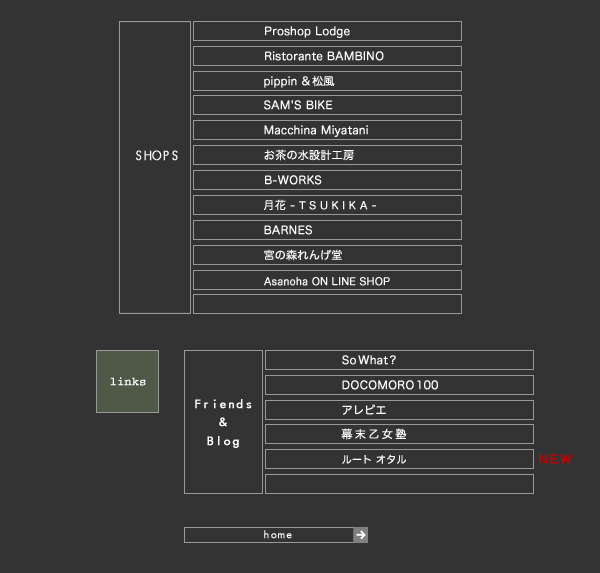Click the green links box
Screen dimensions: 600x573
pyautogui.click(x=127, y=381)
